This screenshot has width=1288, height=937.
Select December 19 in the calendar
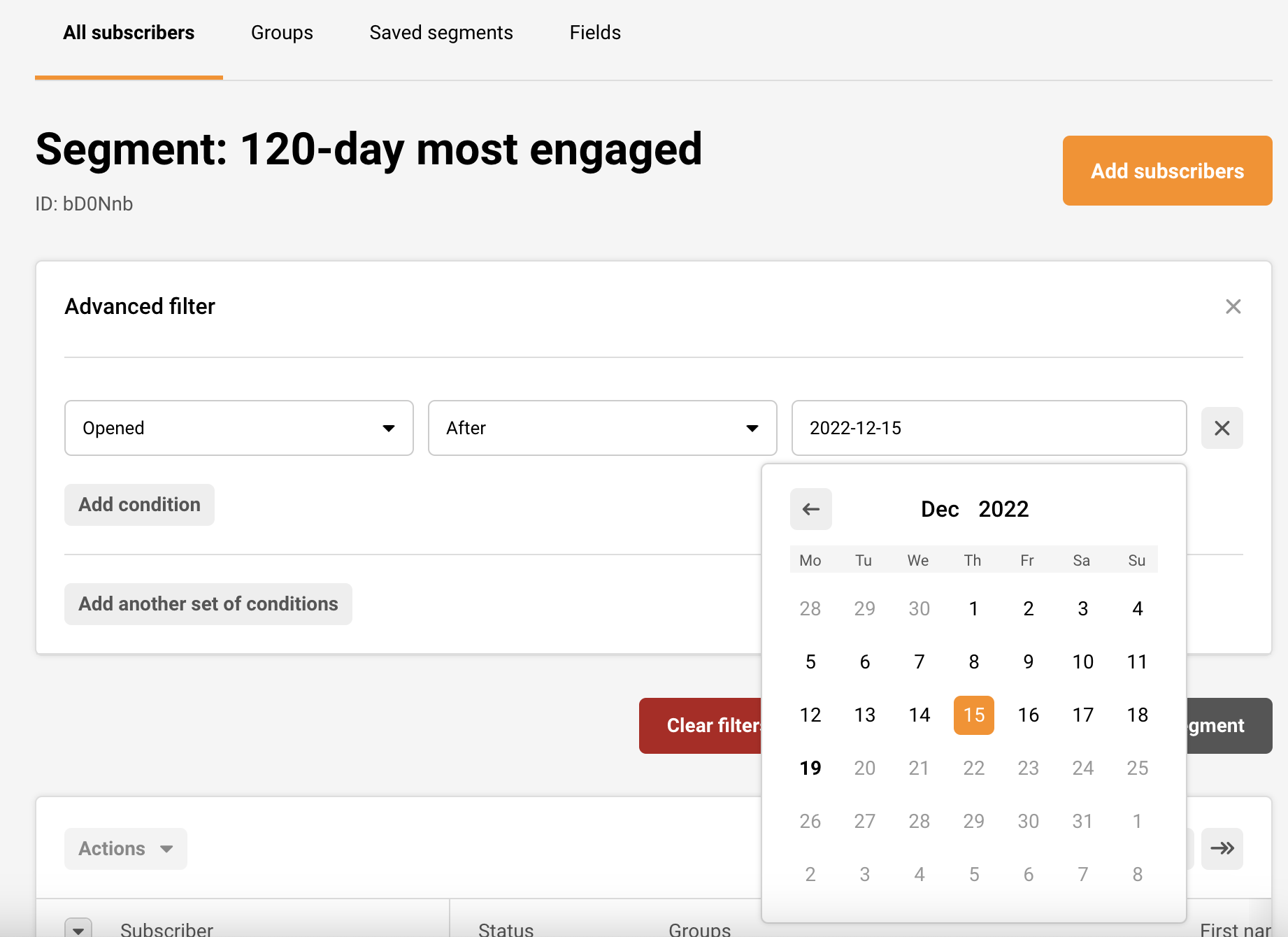(x=810, y=768)
